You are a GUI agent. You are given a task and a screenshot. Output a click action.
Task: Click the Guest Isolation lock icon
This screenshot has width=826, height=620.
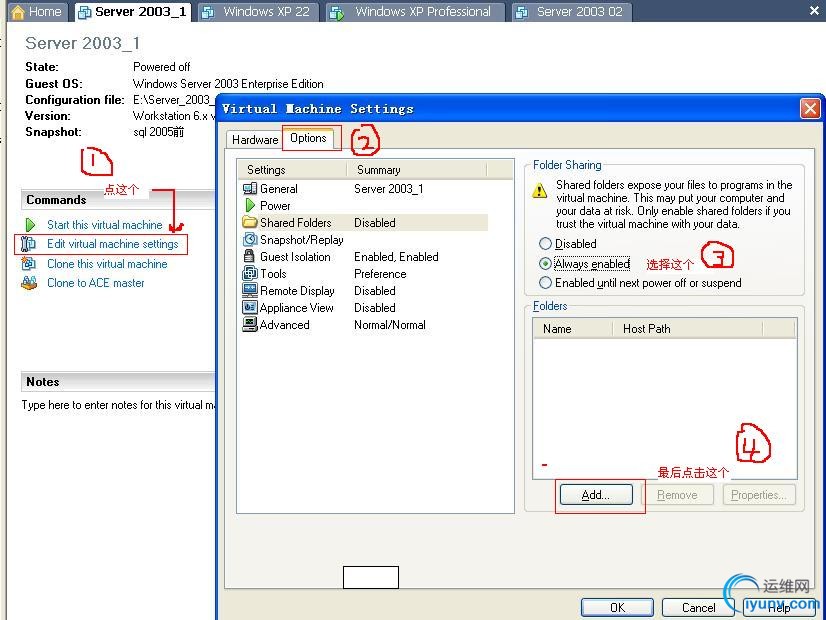coord(249,257)
